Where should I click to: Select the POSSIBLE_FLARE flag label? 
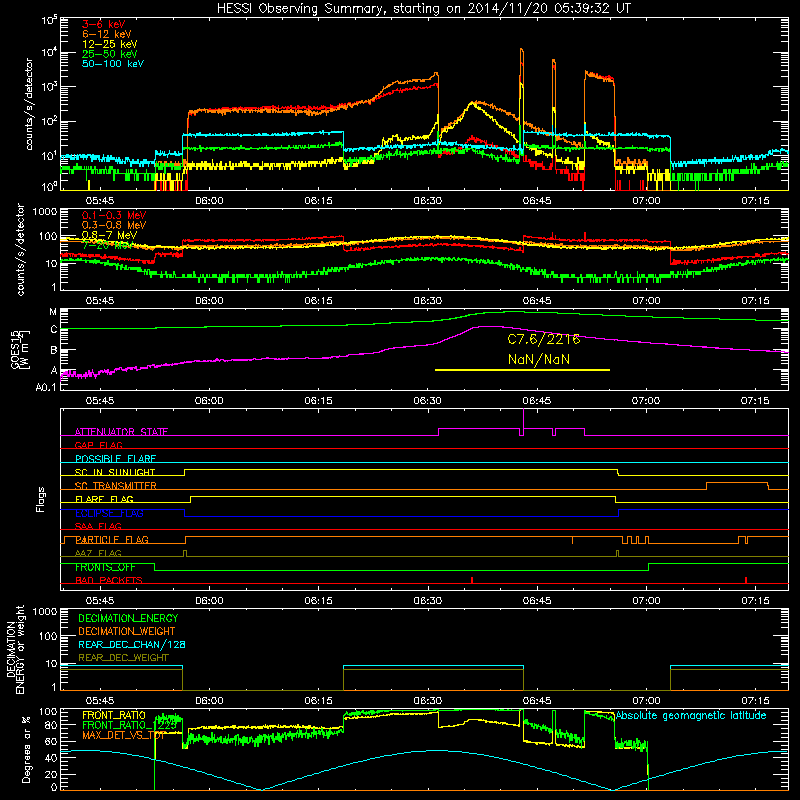[x=115, y=458]
